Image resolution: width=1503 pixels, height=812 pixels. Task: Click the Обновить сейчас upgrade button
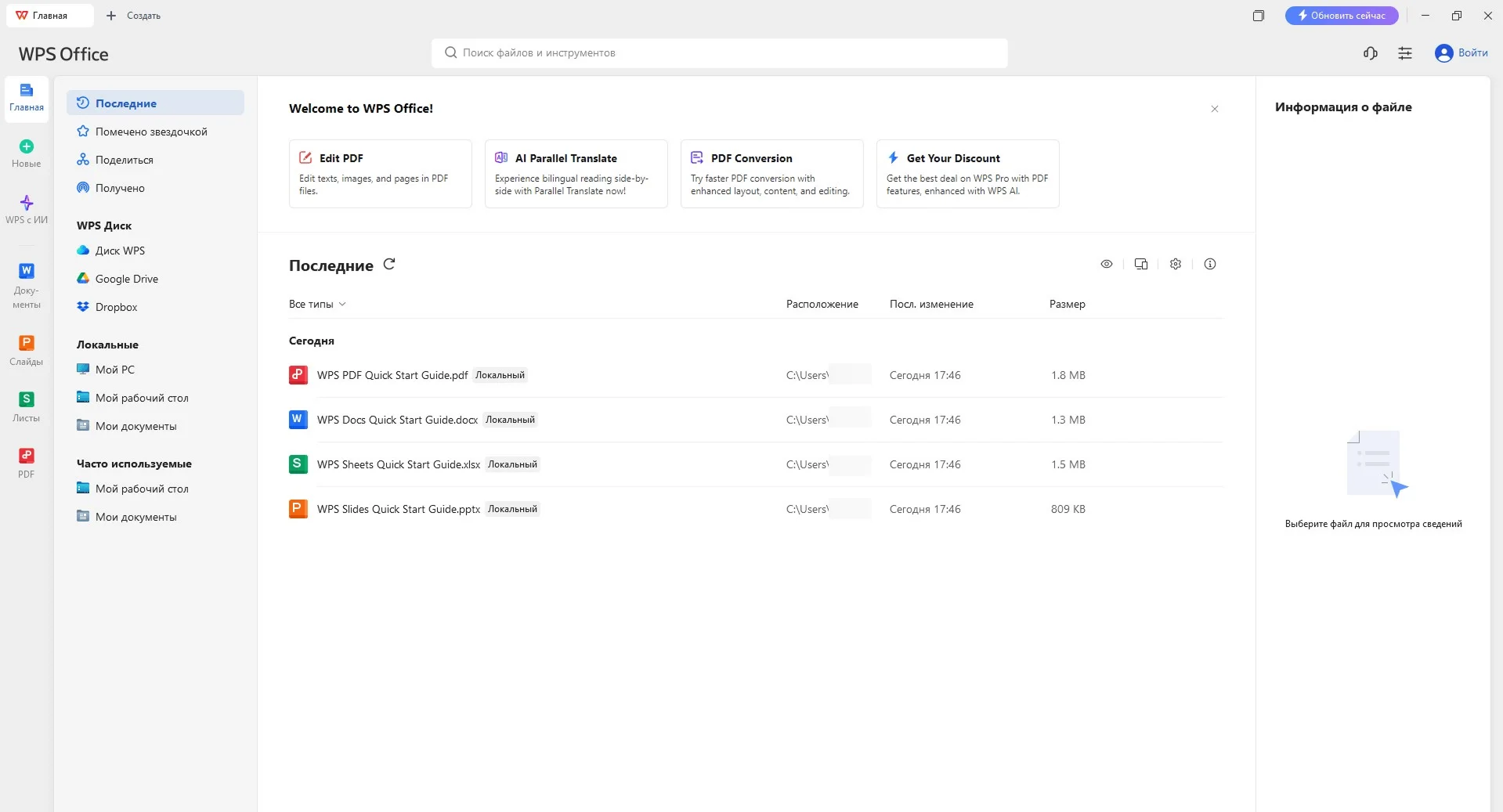point(1341,16)
